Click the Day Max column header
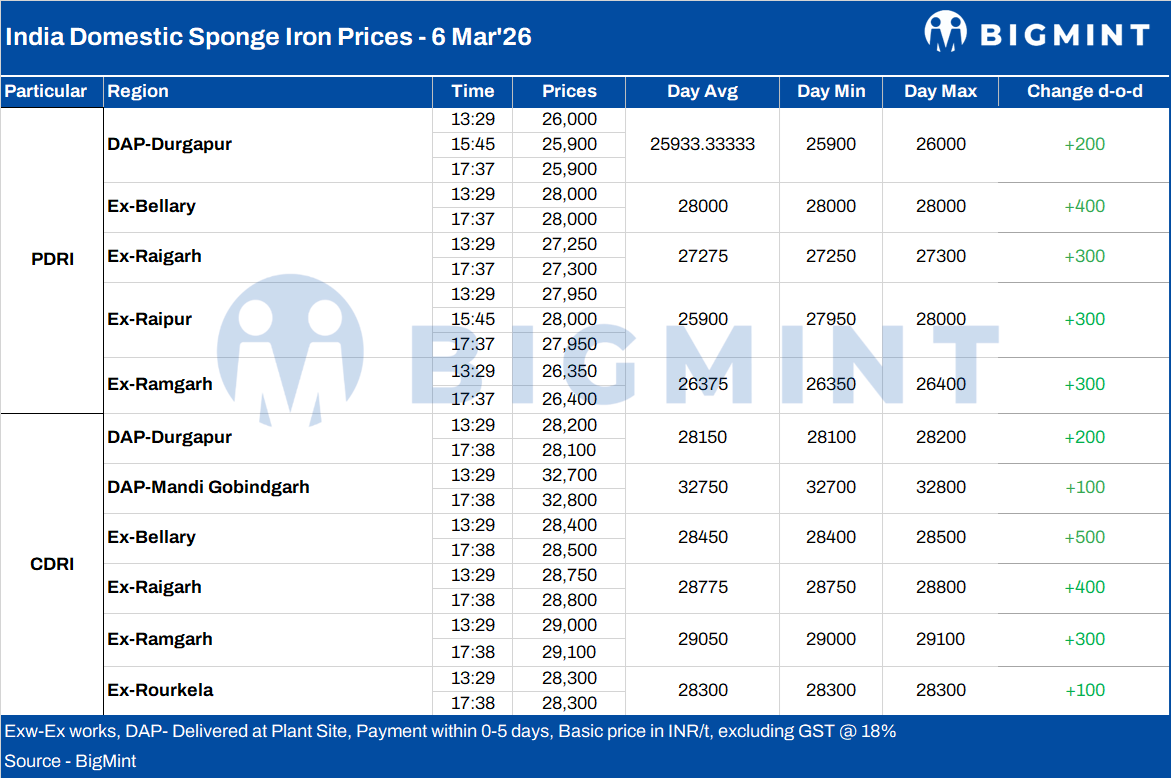 [x=940, y=91]
